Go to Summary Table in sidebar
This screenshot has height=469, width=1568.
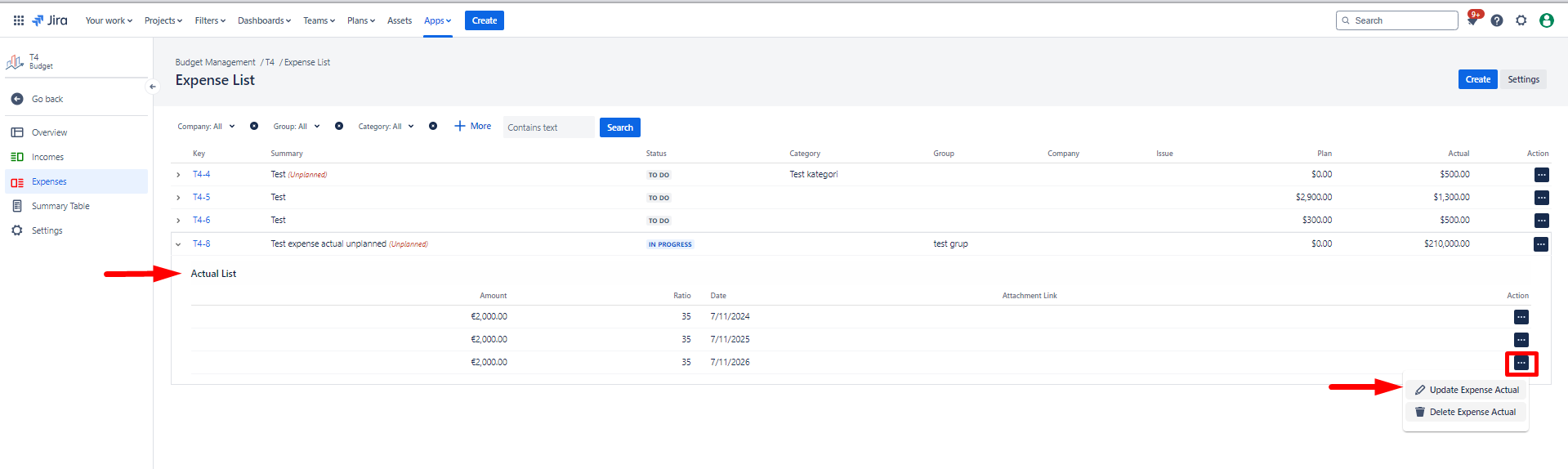pos(60,206)
